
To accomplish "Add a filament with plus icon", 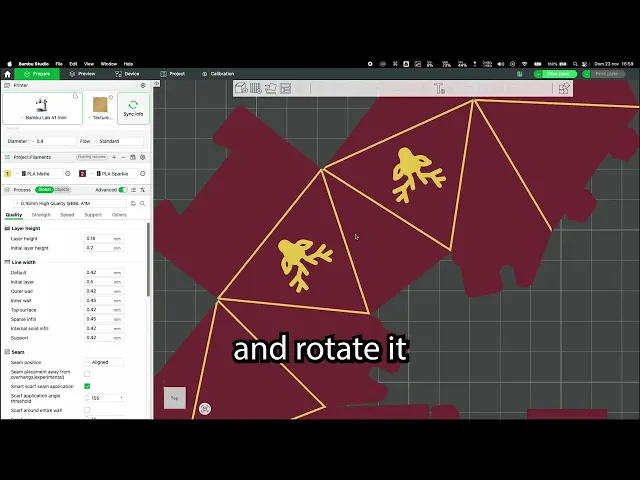I will pyautogui.click(x=114, y=157).
